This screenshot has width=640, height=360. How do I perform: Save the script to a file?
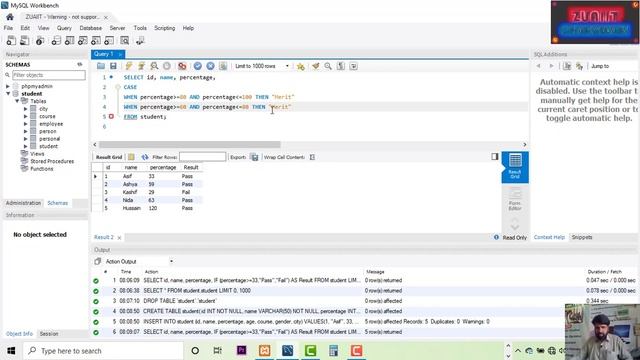113,66
